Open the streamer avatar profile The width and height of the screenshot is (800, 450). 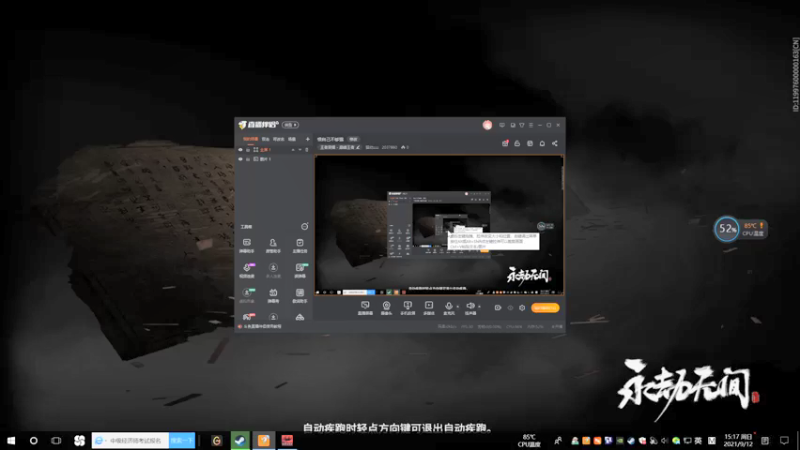487,125
